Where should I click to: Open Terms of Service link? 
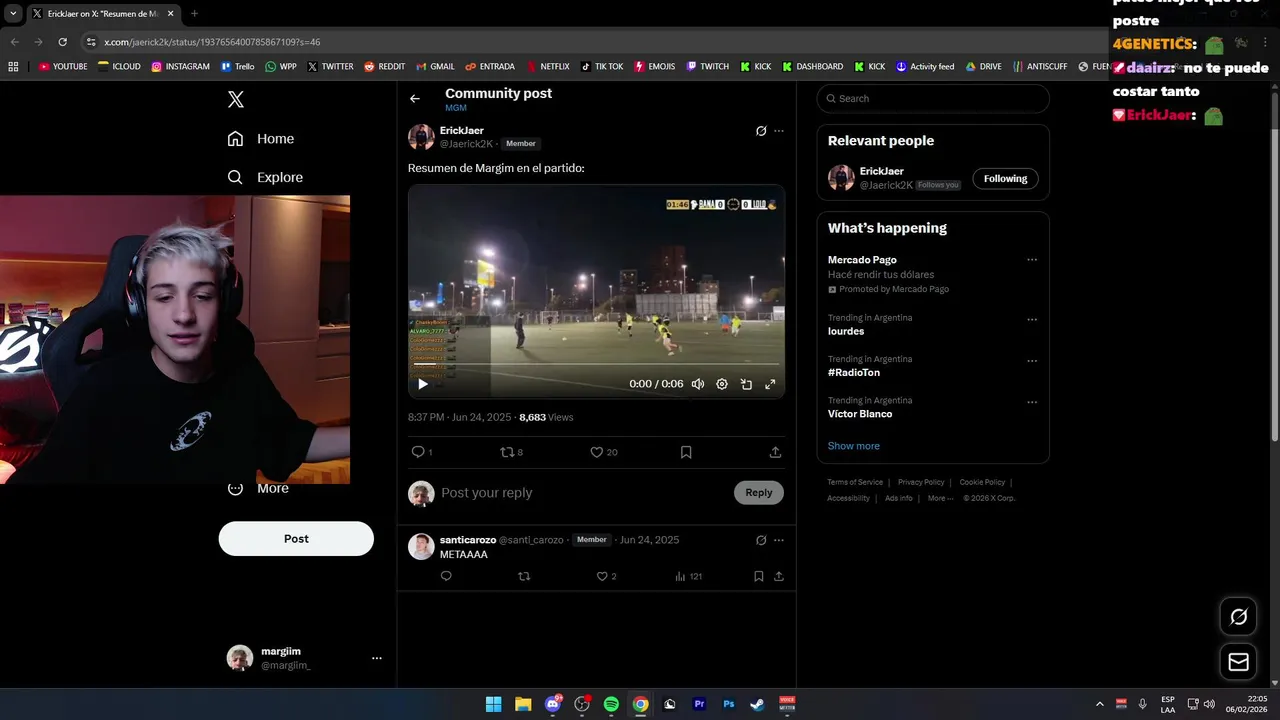point(855,482)
